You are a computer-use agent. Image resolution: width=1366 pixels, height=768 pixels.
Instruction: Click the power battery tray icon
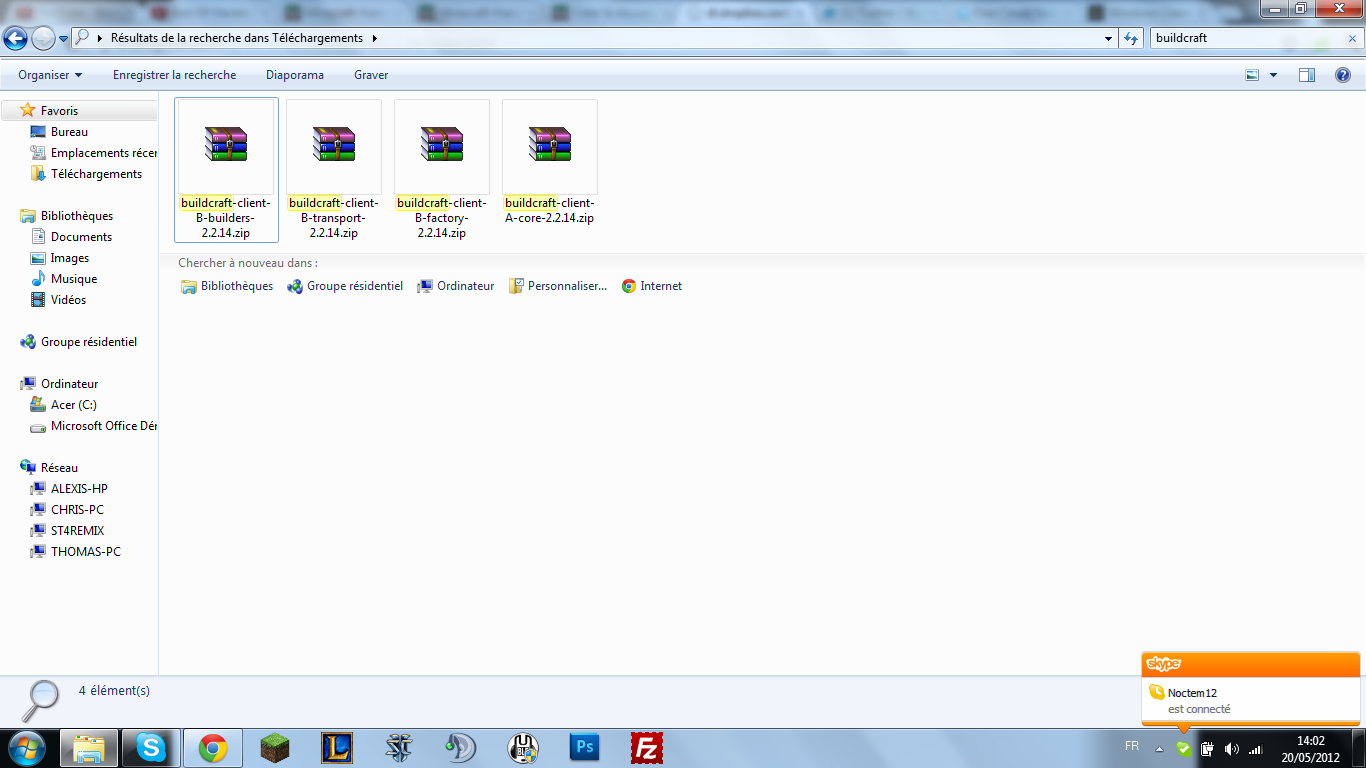(x=1207, y=748)
